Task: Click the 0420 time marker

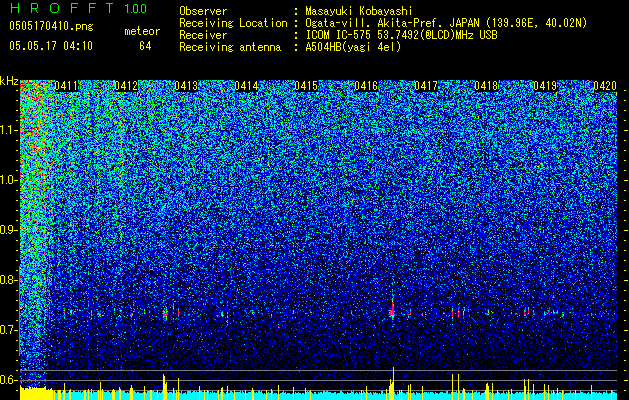Action: point(605,86)
